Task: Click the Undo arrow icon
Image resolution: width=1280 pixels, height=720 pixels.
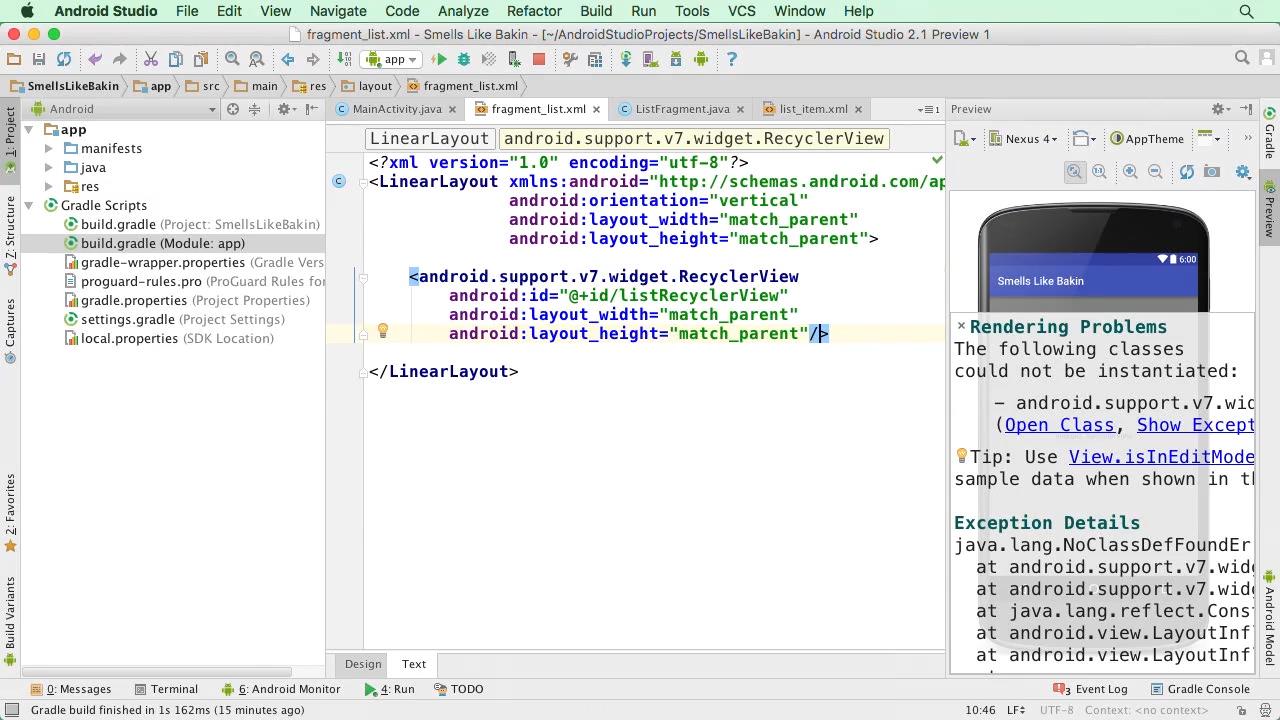Action: click(95, 60)
